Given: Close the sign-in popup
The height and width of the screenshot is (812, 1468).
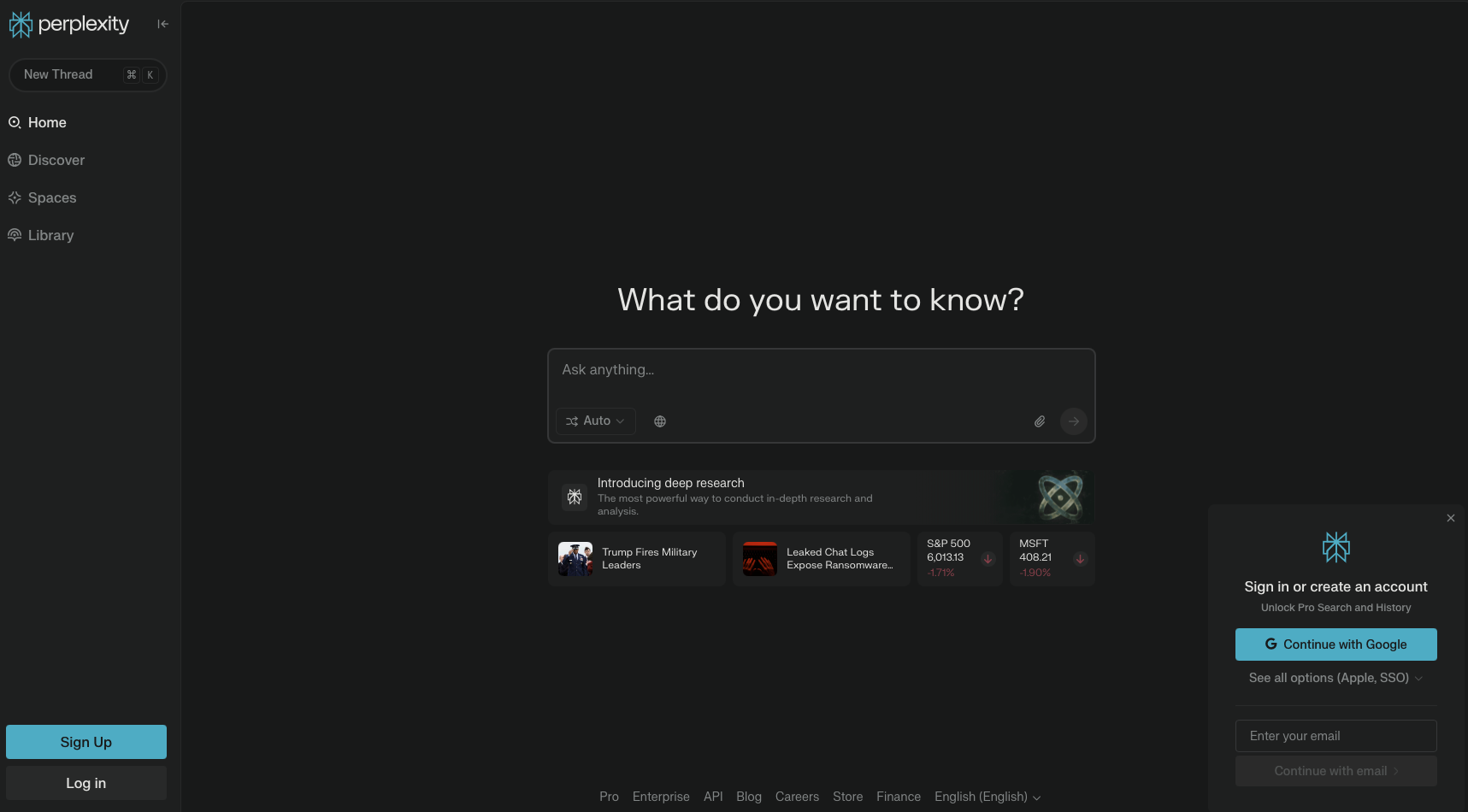Looking at the screenshot, I should 1451,518.
